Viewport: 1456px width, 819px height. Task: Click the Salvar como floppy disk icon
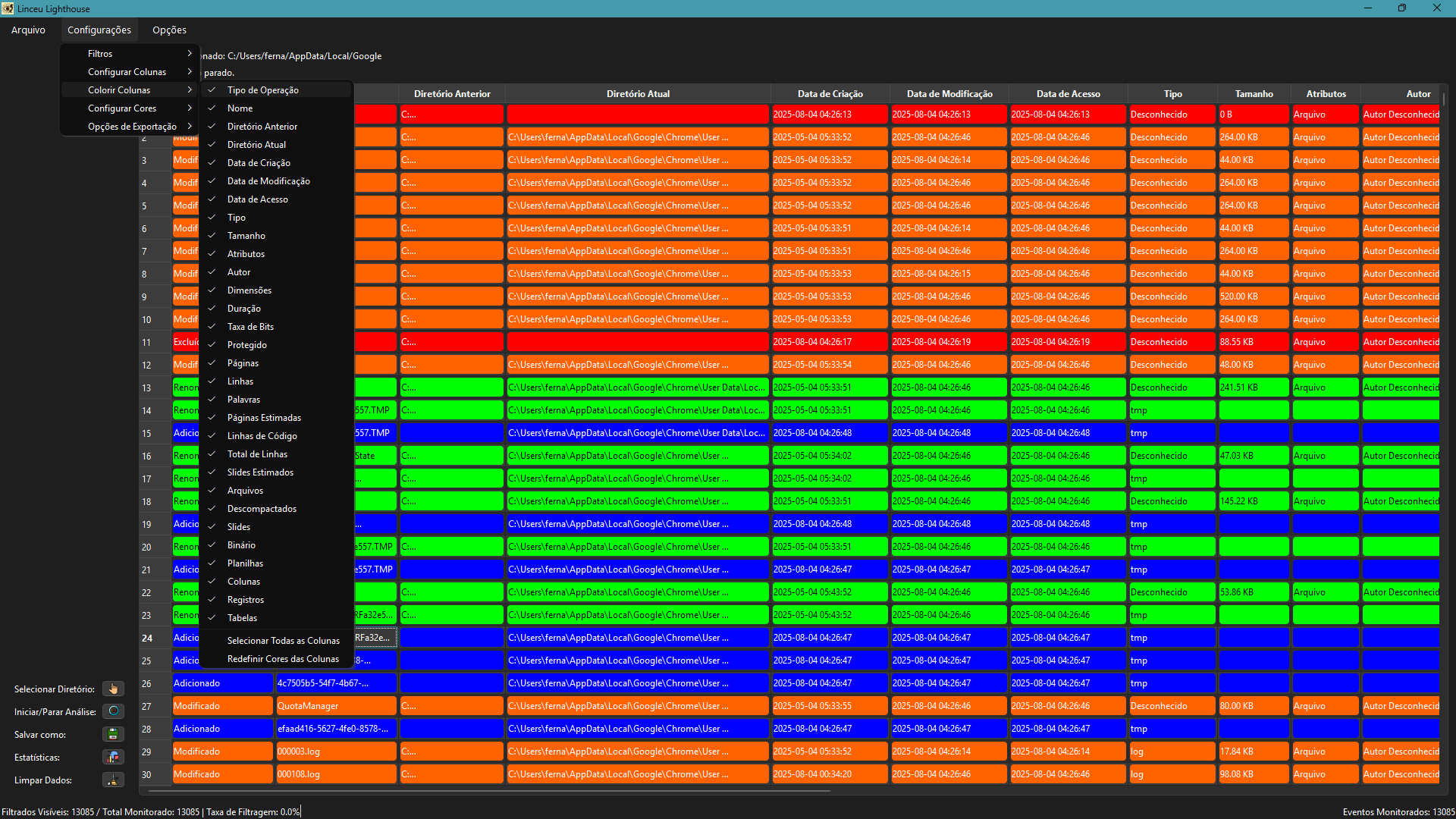(113, 734)
